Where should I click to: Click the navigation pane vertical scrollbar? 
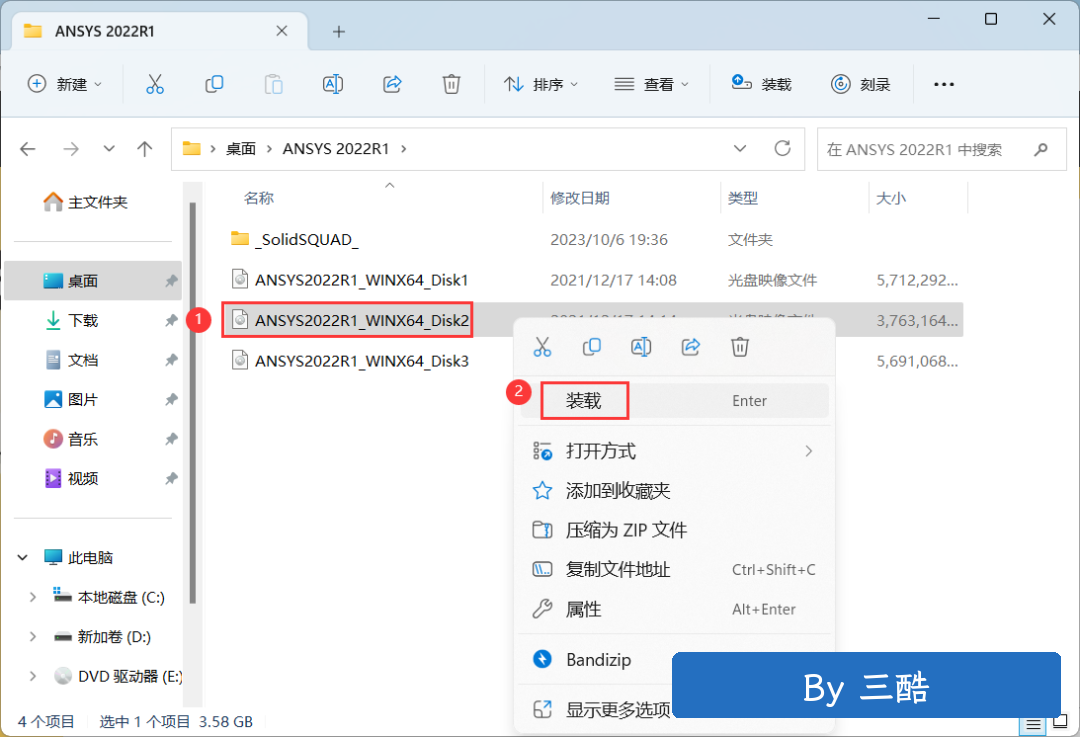pos(193,403)
